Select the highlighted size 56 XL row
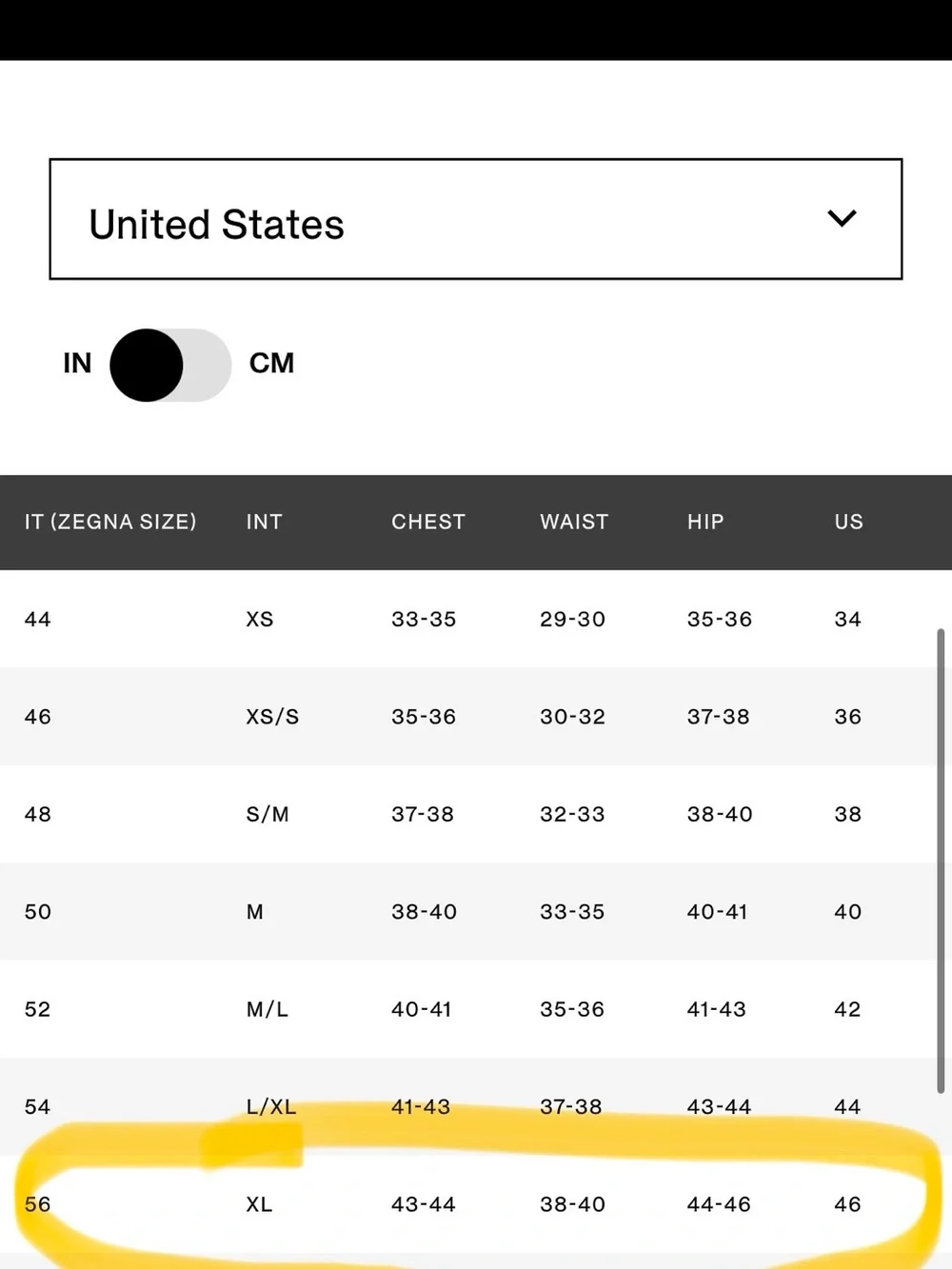 tap(468, 1204)
